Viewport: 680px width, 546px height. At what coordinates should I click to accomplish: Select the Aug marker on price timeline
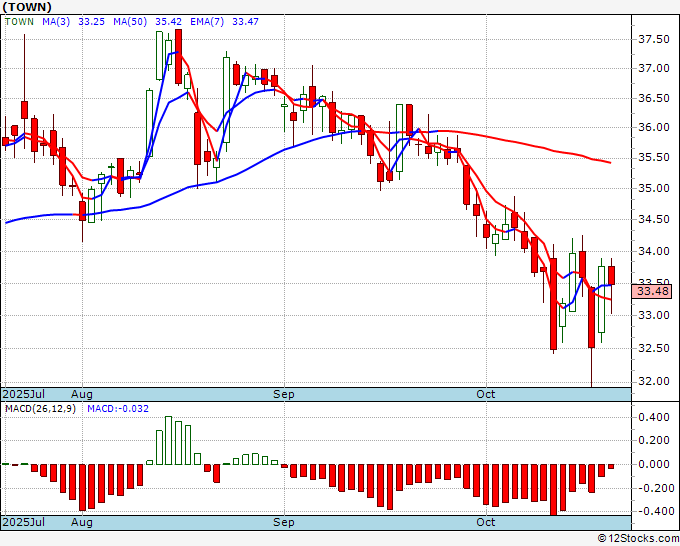[x=82, y=395]
